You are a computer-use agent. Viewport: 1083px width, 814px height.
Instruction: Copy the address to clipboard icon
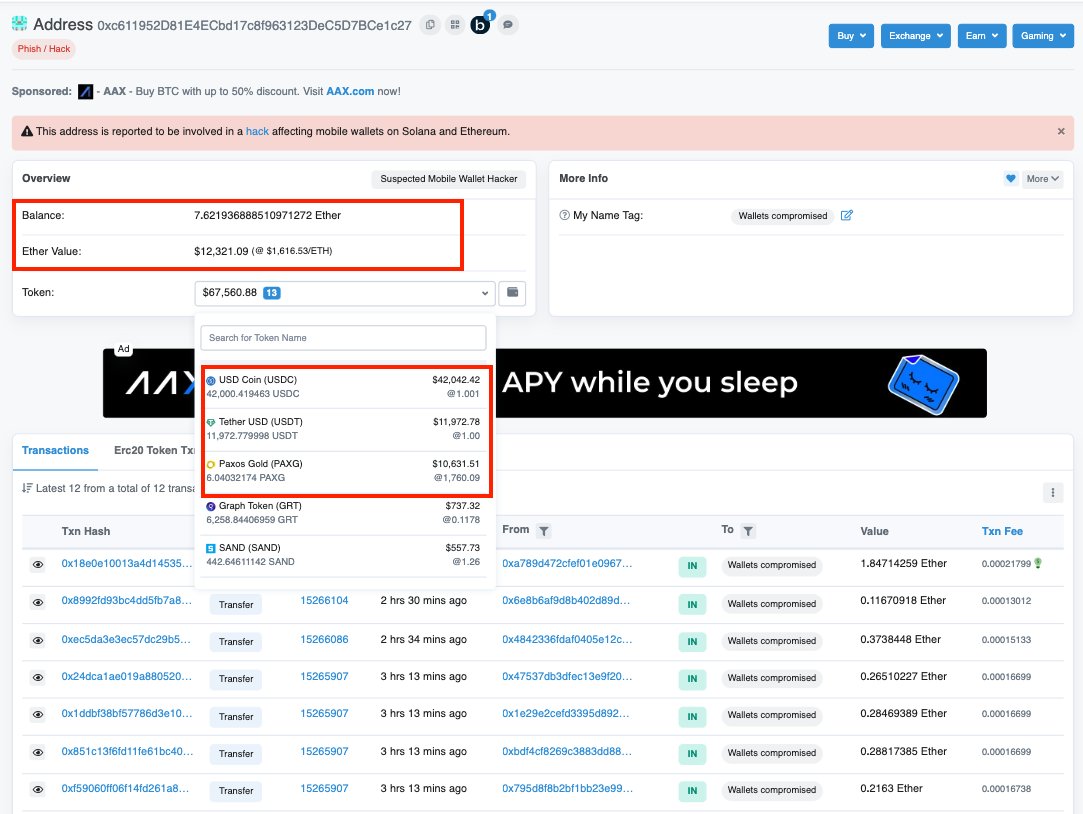click(430, 25)
